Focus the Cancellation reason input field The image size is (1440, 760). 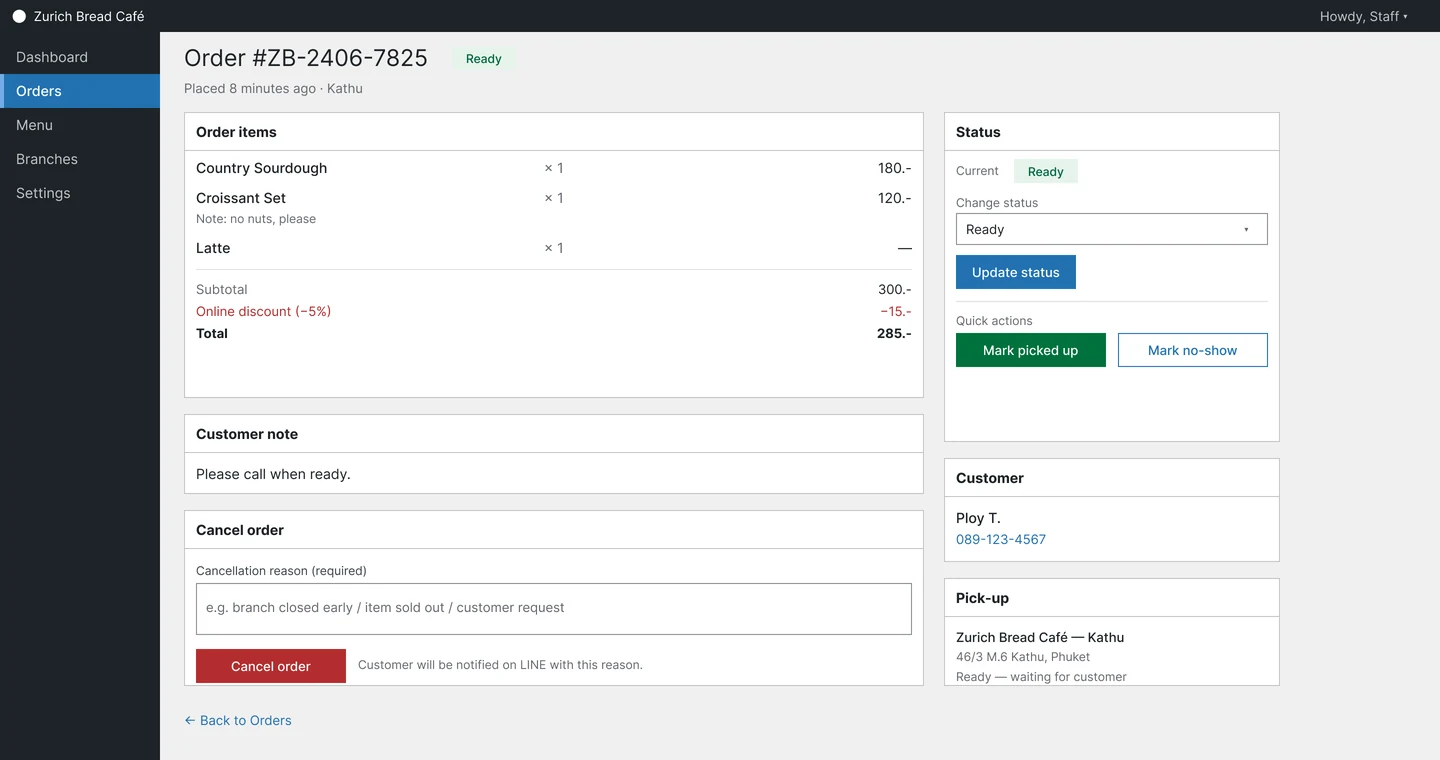point(553,608)
